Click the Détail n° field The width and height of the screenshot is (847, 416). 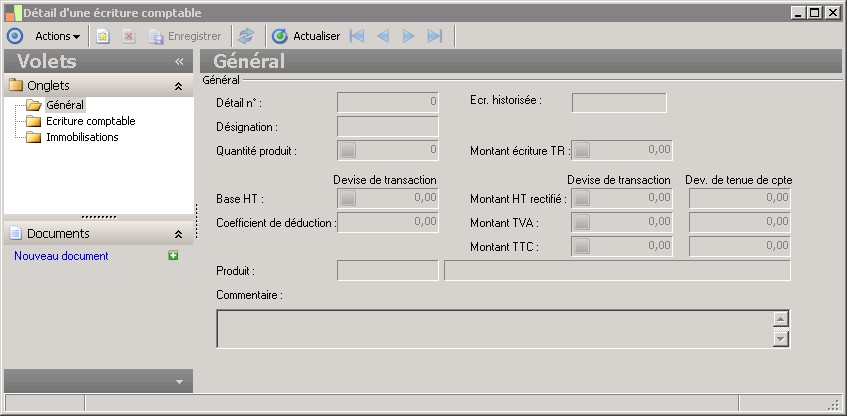tap(388, 103)
